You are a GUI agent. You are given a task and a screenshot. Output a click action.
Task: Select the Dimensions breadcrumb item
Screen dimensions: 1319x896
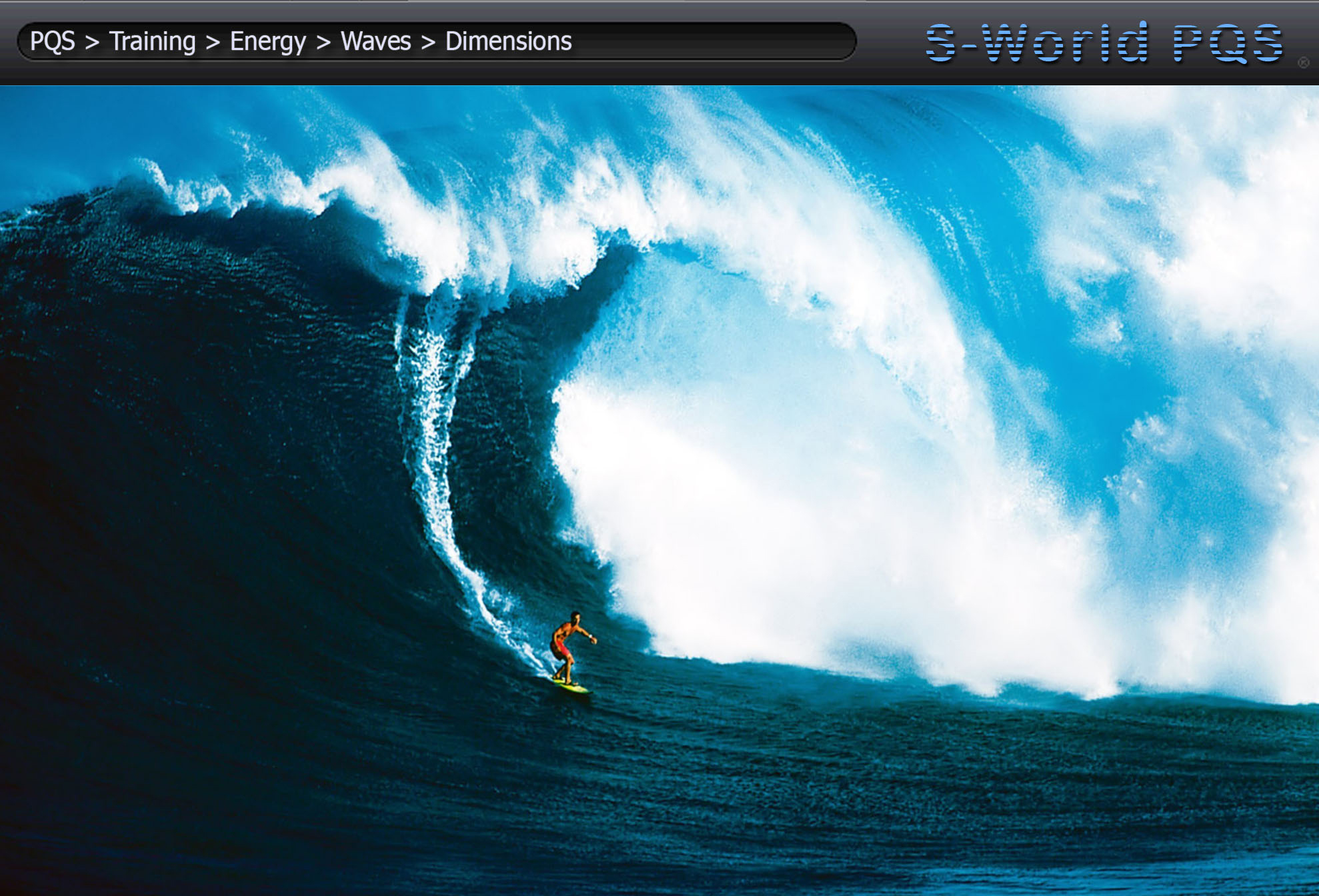(509, 41)
